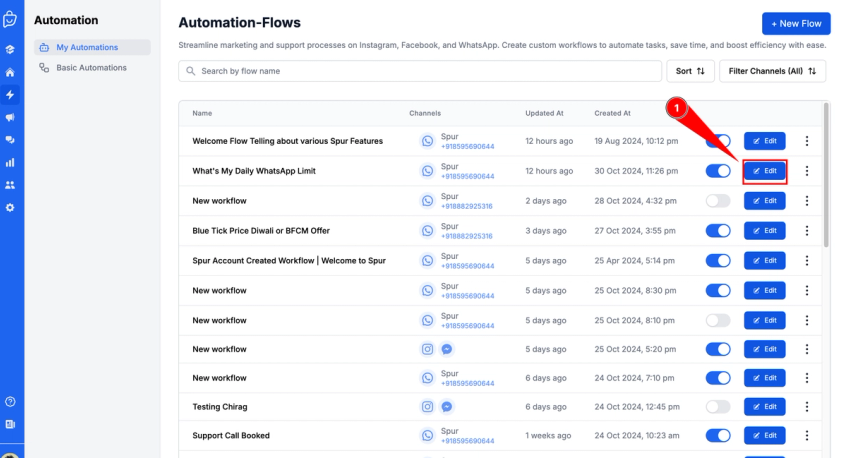Open the Sort dropdown
Viewport: 846px width, 458px height.
click(x=691, y=71)
